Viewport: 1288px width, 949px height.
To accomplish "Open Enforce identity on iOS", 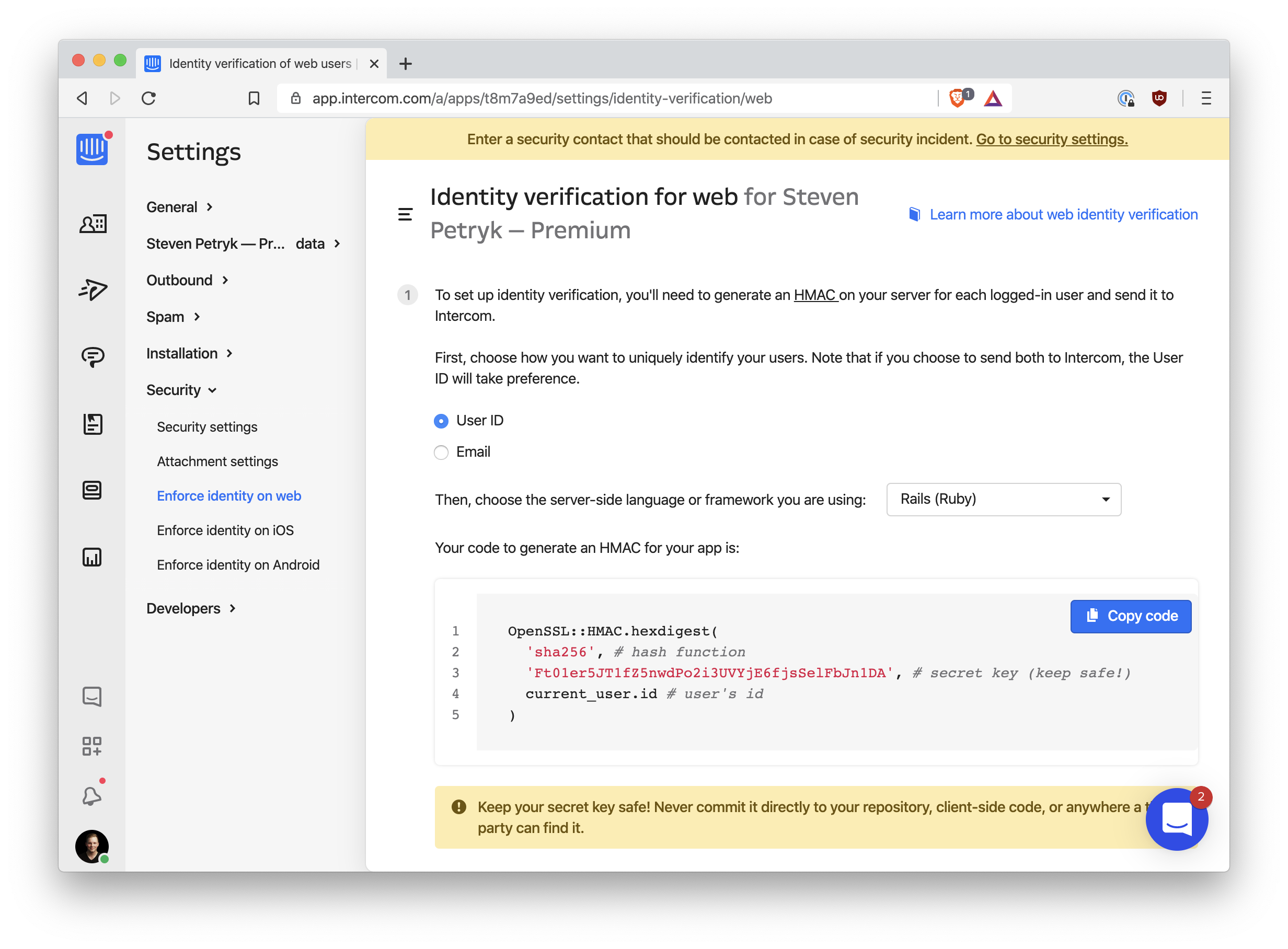I will [x=225, y=530].
